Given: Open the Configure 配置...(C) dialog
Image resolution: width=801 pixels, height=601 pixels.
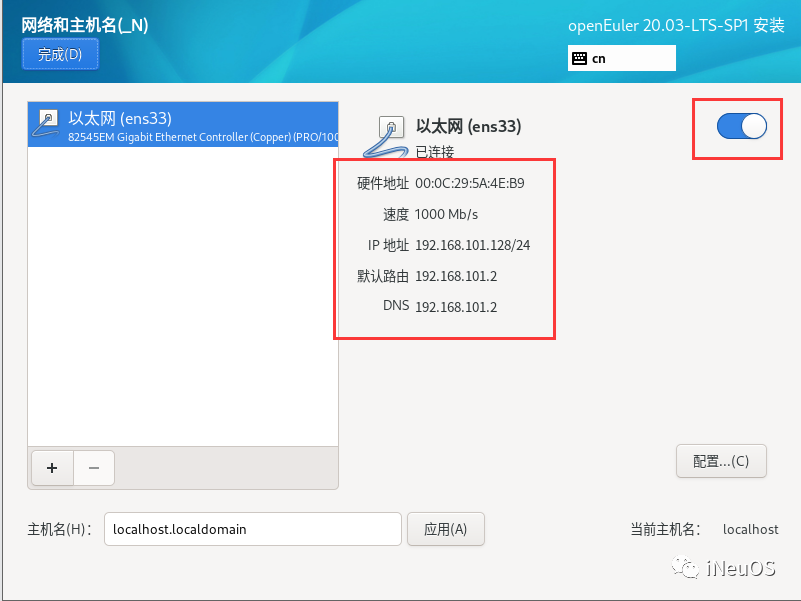Looking at the screenshot, I should 721,461.
